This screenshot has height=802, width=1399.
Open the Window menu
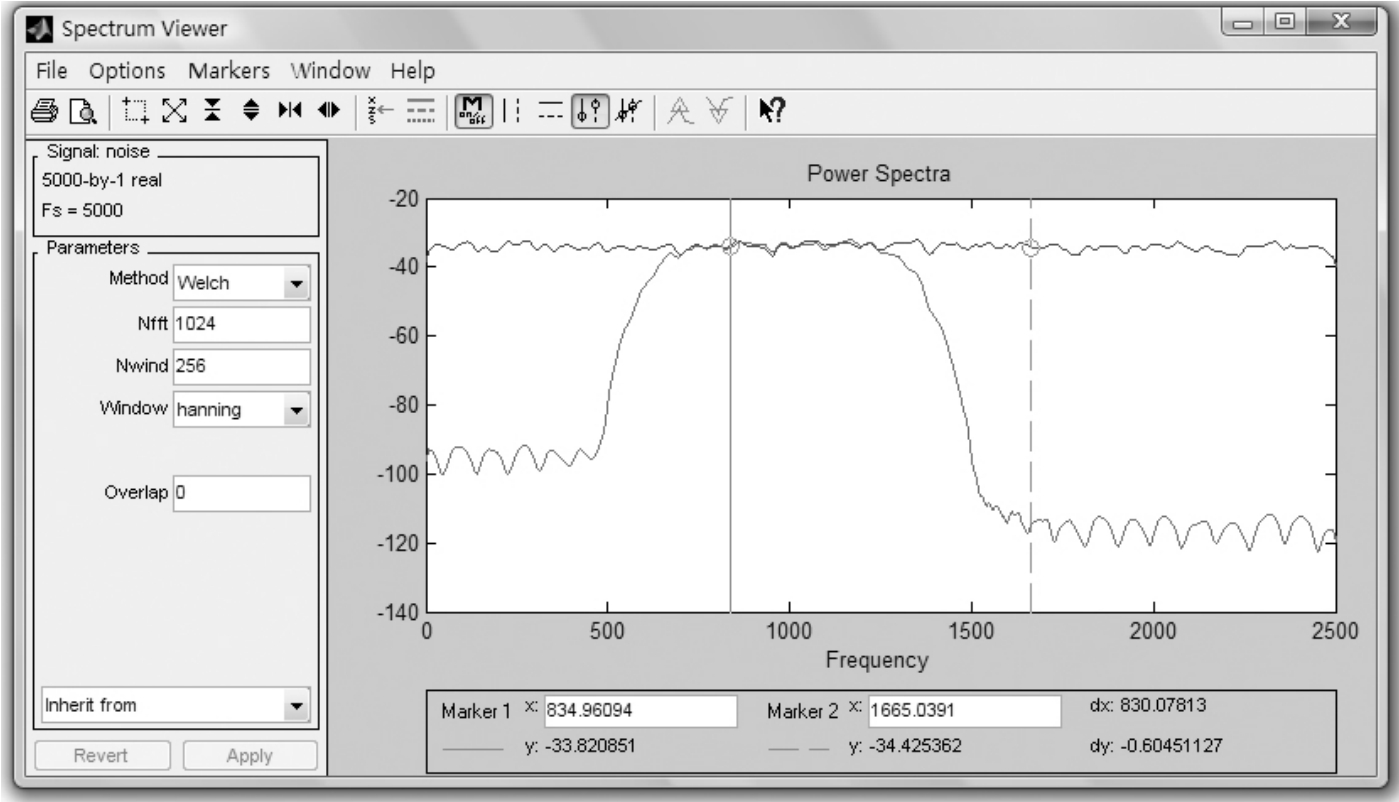[330, 71]
